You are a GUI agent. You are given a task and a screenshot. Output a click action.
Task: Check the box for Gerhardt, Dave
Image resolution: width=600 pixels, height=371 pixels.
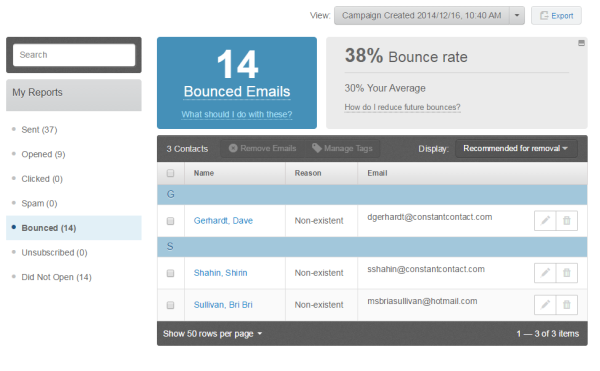click(x=170, y=221)
